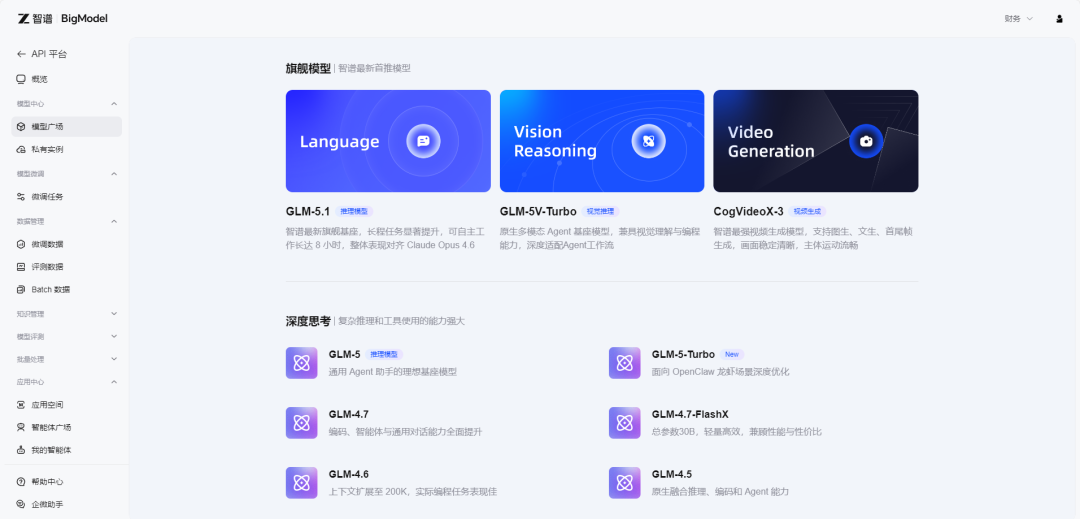
Task: Click the 推理模型 tag beside GLM-5.1
Action: (x=355, y=211)
